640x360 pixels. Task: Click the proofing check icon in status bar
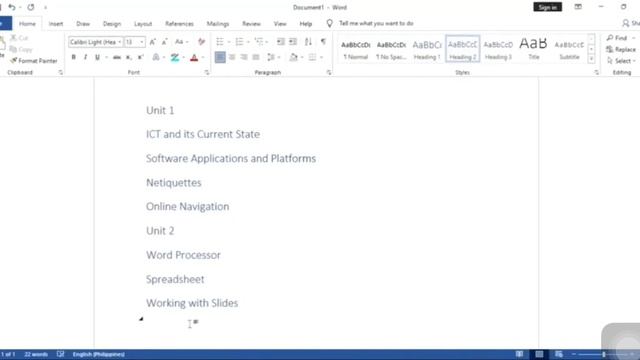[x=60, y=354]
